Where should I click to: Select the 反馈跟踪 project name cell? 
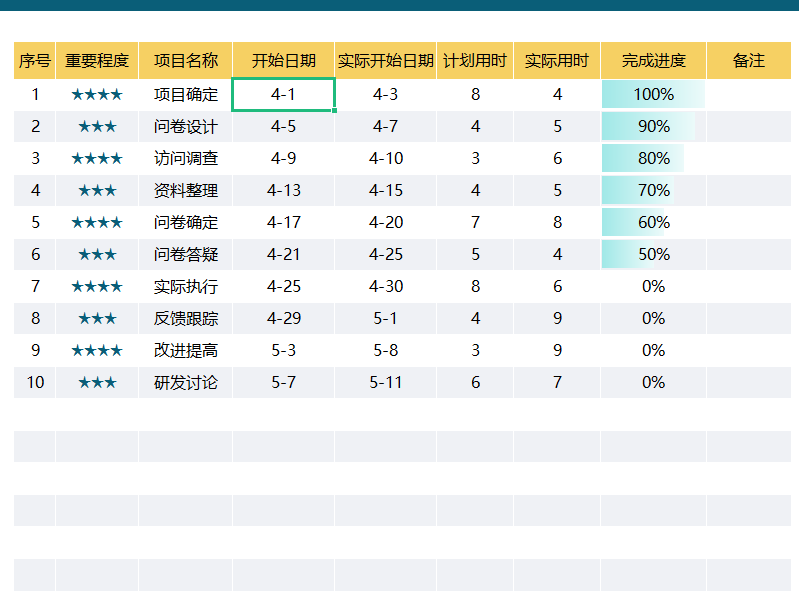(x=185, y=319)
